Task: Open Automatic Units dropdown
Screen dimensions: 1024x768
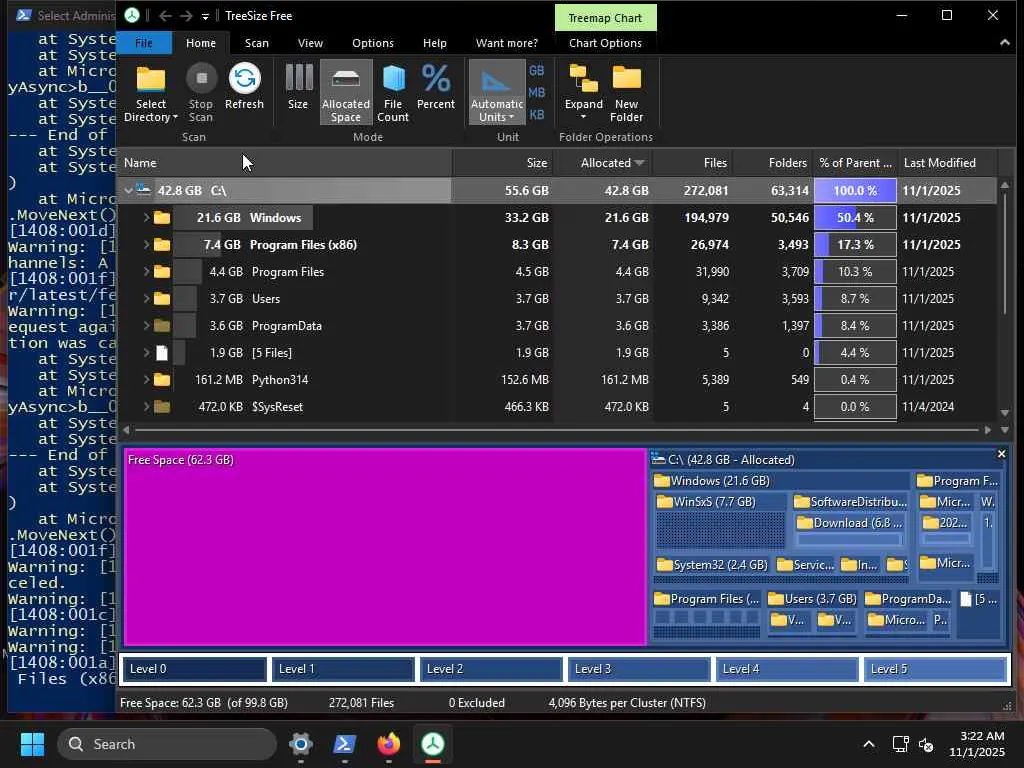Action: (x=497, y=93)
